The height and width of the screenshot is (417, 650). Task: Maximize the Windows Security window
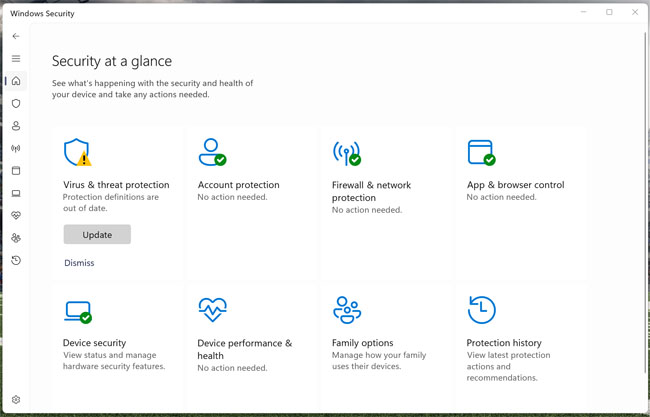click(x=609, y=12)
